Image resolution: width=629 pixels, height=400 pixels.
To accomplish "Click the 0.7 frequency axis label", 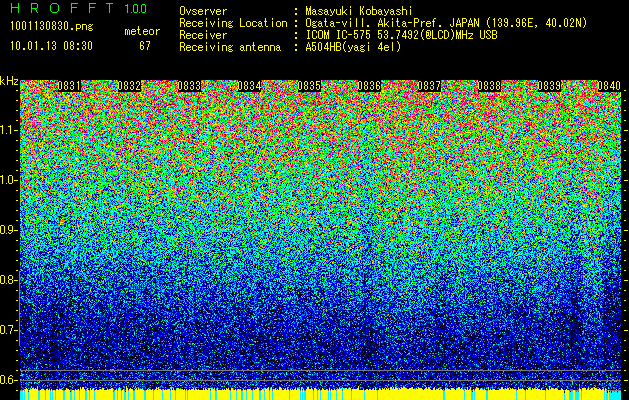I will point(8,330).
